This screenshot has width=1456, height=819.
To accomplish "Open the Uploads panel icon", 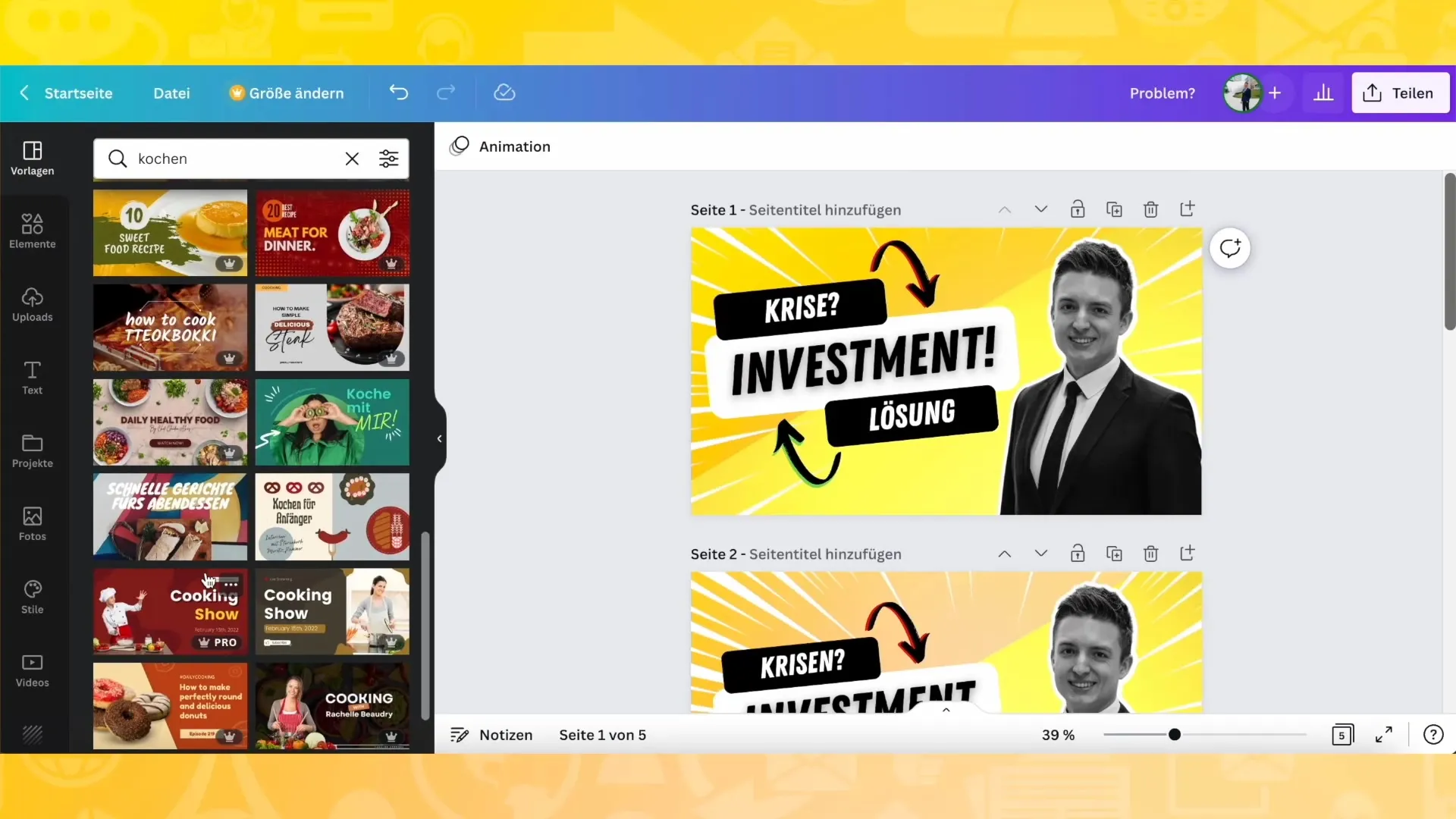I will [x=32, y=303].
